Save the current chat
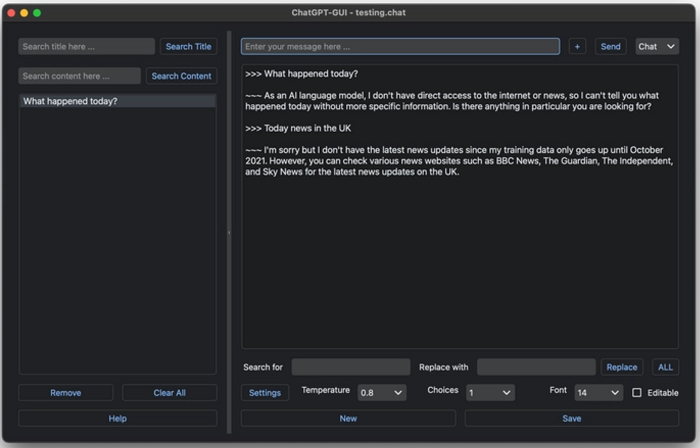This screenshot has width=700, height=448. pos(572,418)
